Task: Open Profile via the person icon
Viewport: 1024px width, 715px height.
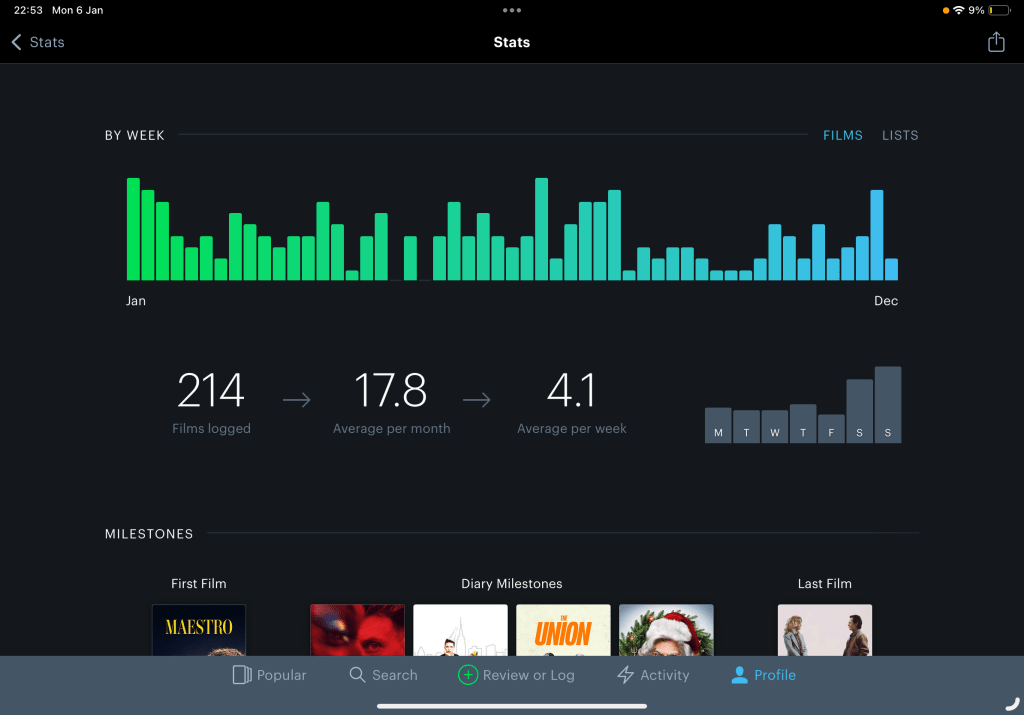Action: 739,675
